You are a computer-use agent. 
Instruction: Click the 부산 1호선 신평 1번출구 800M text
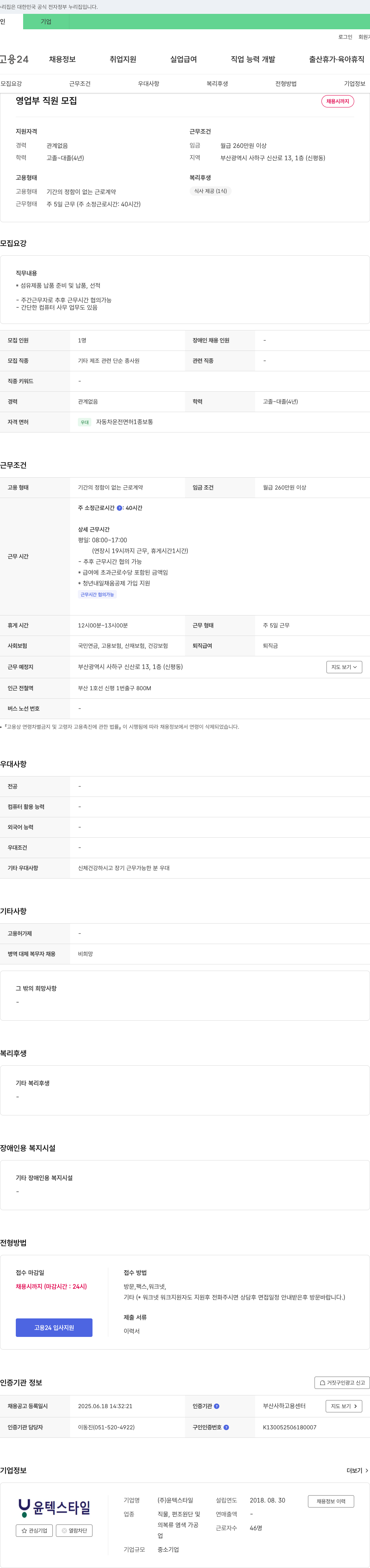tap(114, 688)
